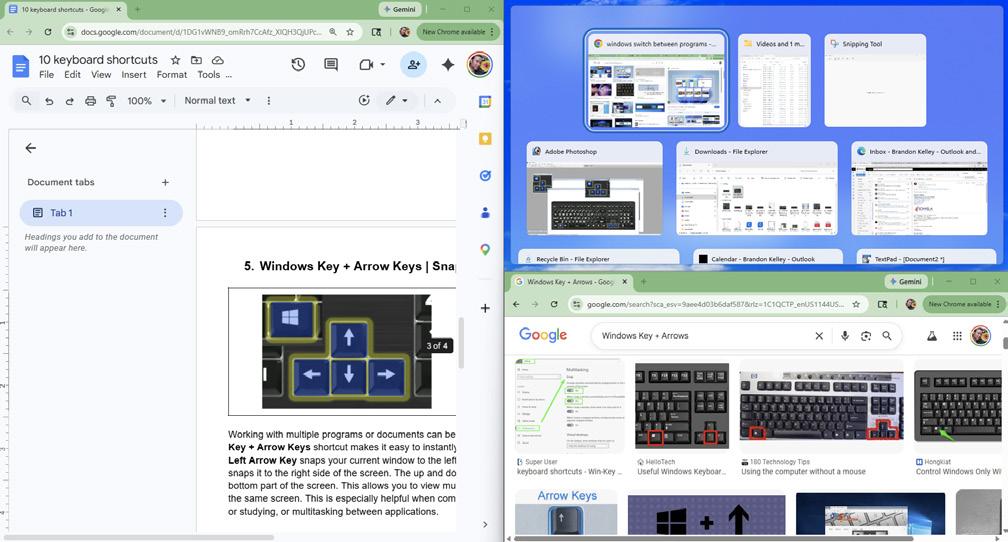Viewport: 1008px width, 542px height.
Task: Open the zoom 100% dropdown
Action: tap(147, 101)
